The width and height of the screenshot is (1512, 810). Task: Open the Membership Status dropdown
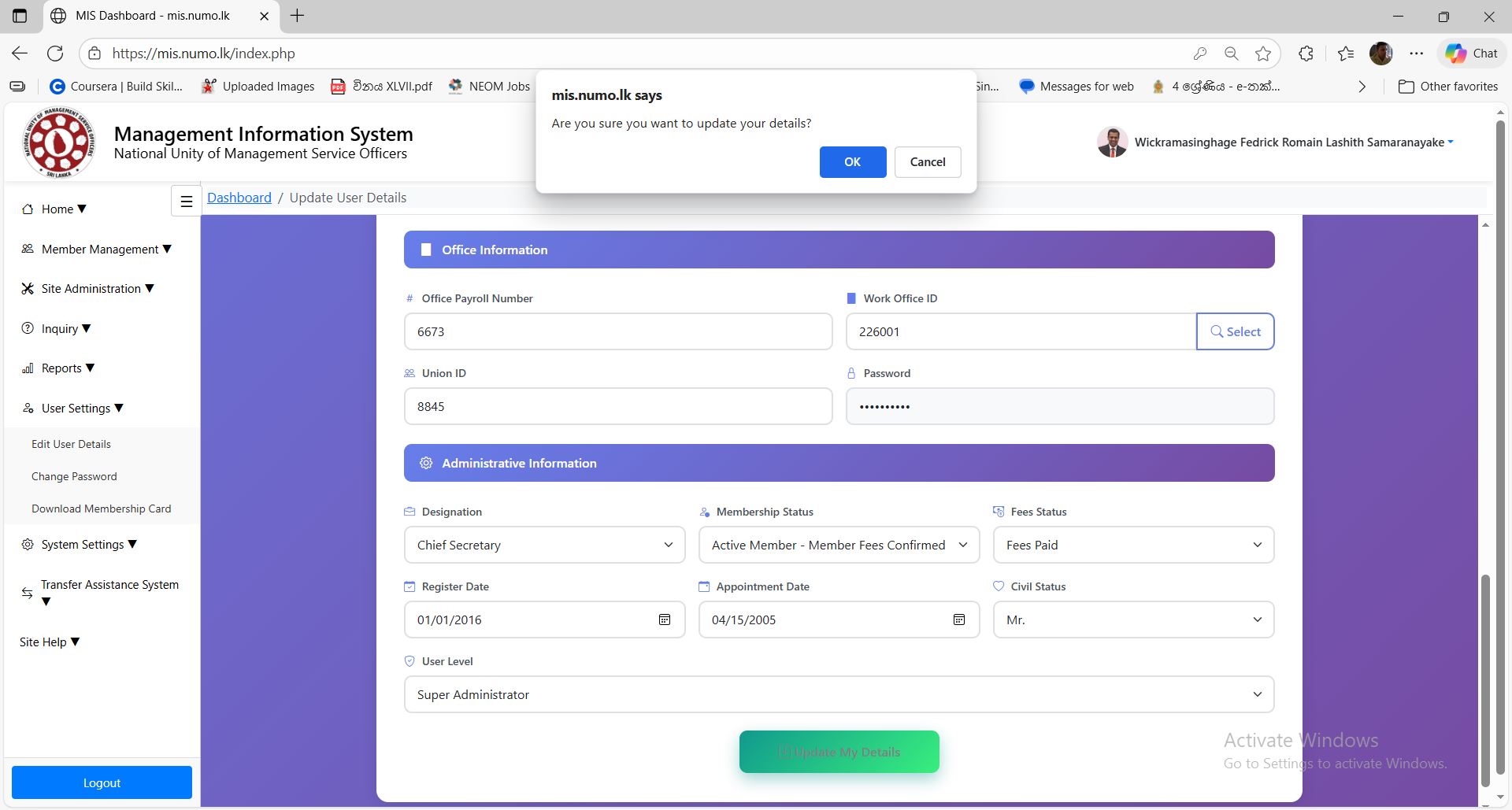coord(839,546)
